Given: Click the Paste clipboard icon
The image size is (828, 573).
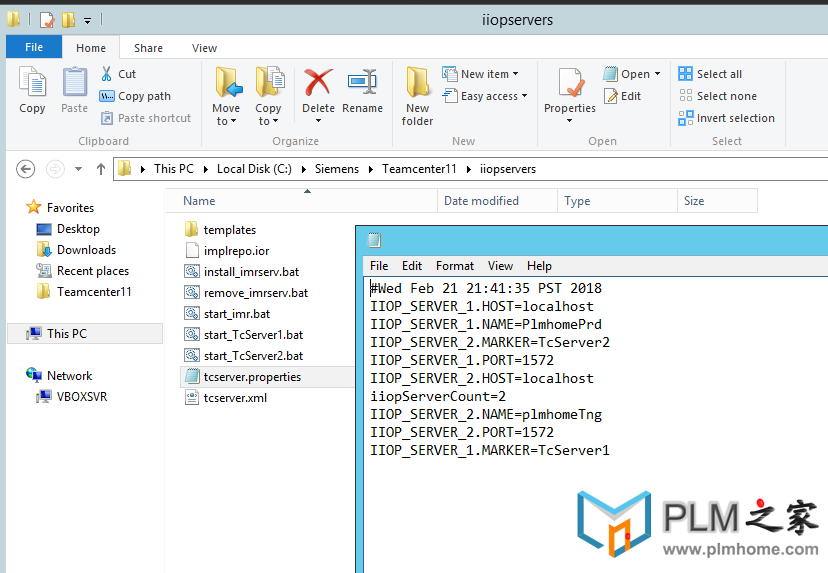Looking at the screenshot, I should point(74,82).
